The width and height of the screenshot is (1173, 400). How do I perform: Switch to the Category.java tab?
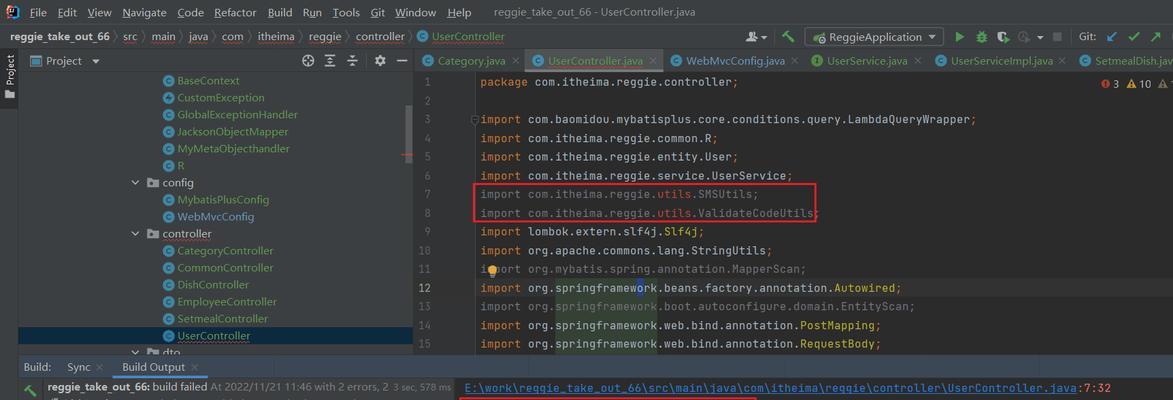(x=465, y=61)
